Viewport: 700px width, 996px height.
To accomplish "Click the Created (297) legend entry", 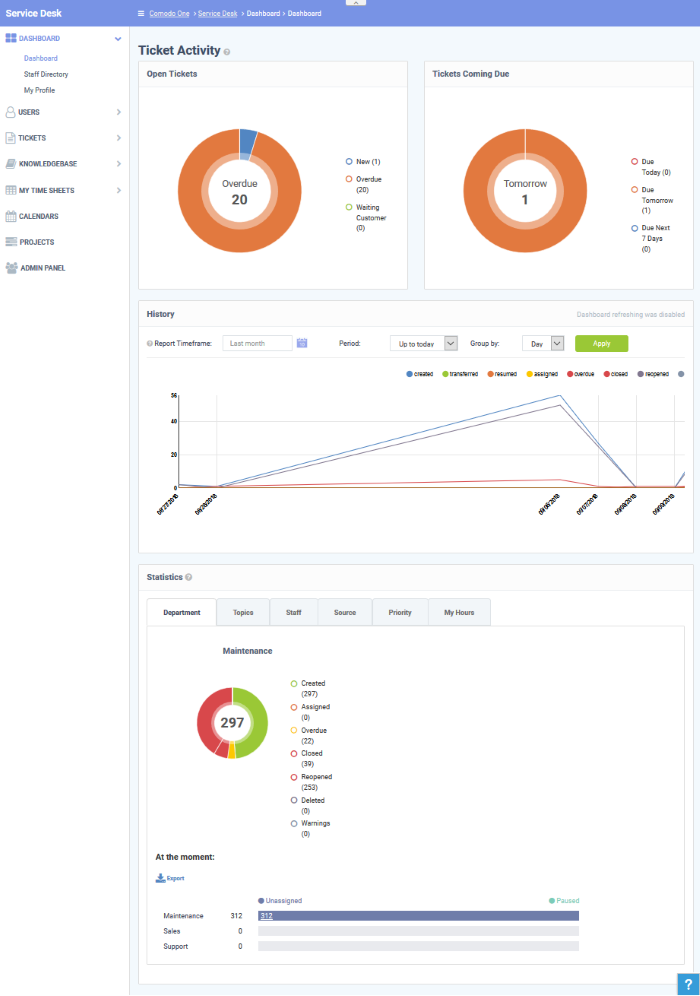I will tap(308, 689).
